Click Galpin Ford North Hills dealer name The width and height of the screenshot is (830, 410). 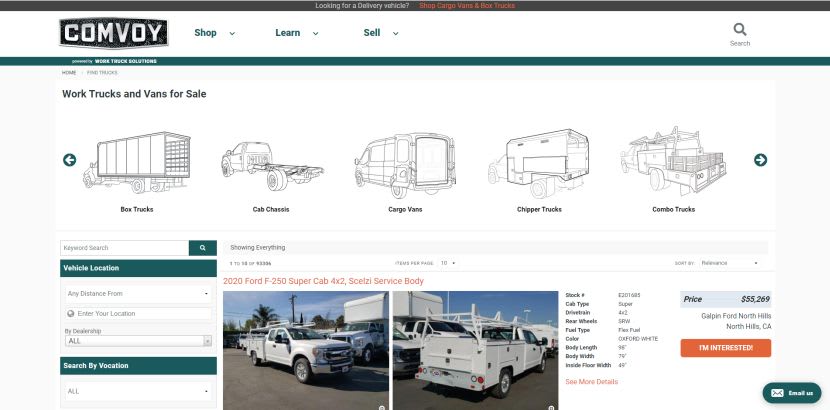pos(736,316)
